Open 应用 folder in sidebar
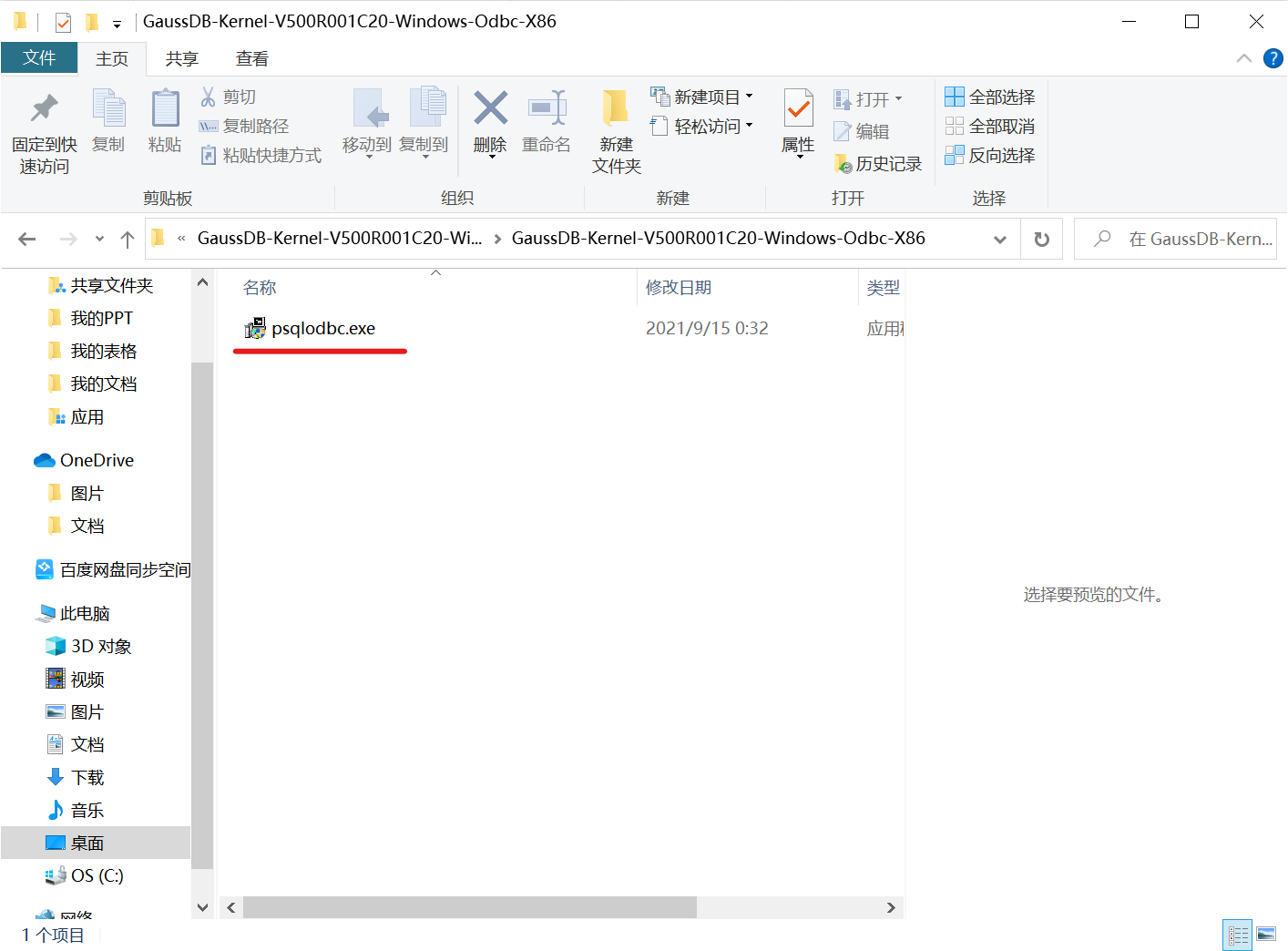Image resolution: width=1288 pixels, height=951 pixels. pyautogui.click(x=77, y=417)
